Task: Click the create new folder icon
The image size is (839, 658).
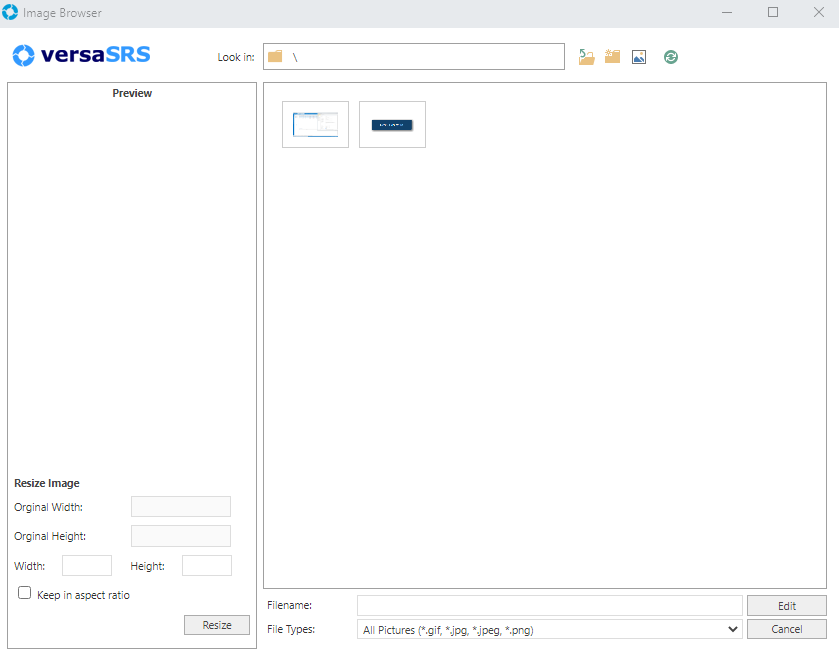Action: tap(613, 57)
